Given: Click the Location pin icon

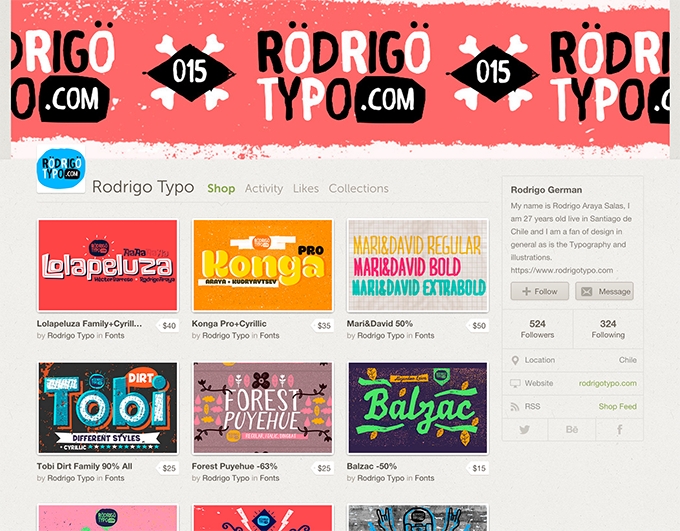Looking at the screenshot, I should [x=515, y=360].
